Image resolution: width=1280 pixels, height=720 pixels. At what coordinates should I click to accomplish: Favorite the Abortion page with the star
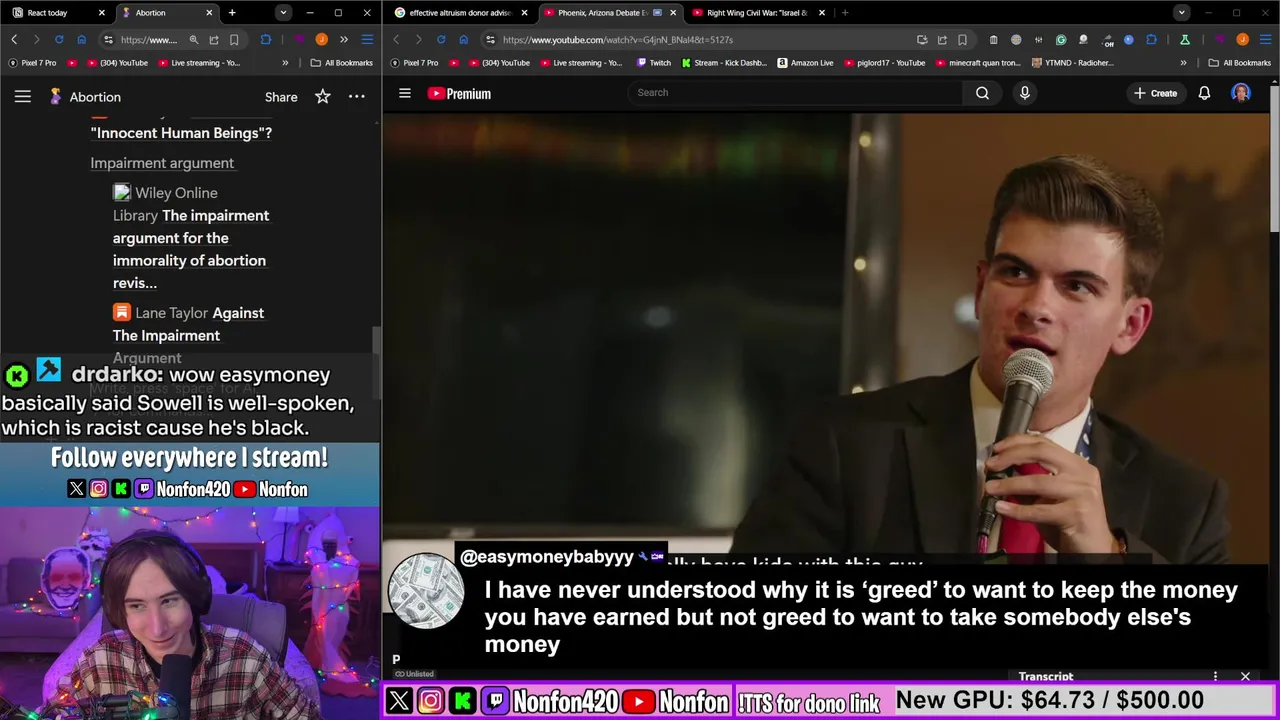tap(322, 97)
